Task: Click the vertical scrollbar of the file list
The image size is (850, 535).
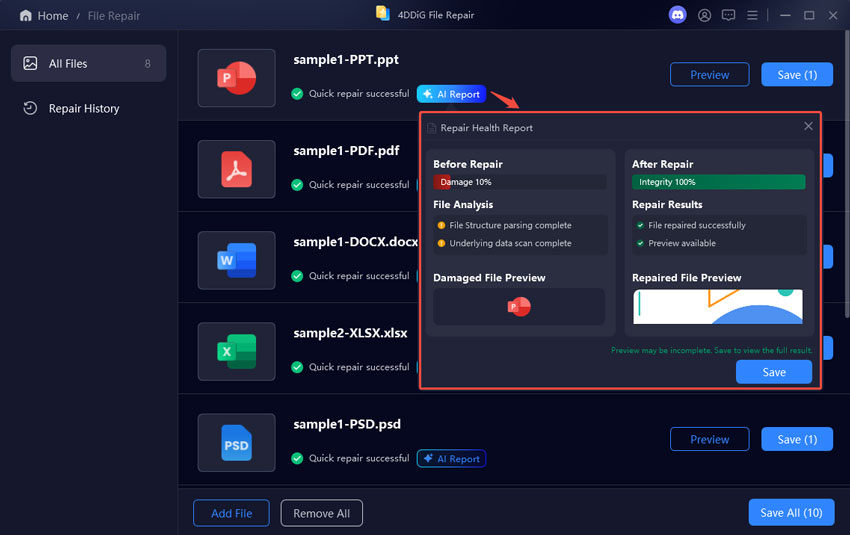Action: 847,173
